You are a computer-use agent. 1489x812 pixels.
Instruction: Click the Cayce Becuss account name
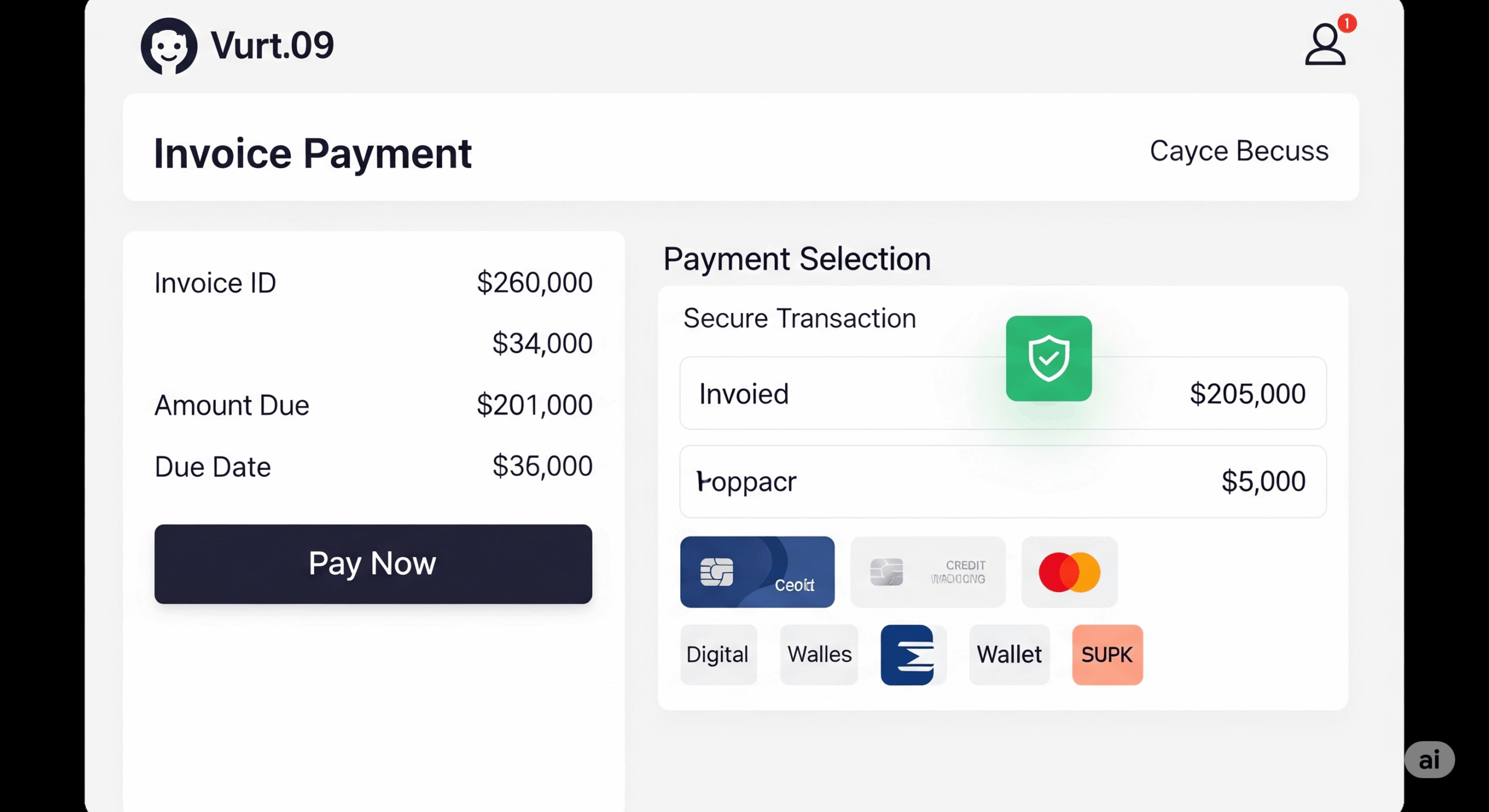1239,151
